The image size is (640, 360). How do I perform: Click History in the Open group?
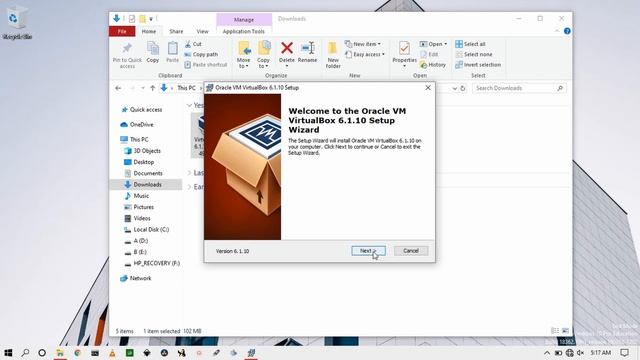coord(433,65)
